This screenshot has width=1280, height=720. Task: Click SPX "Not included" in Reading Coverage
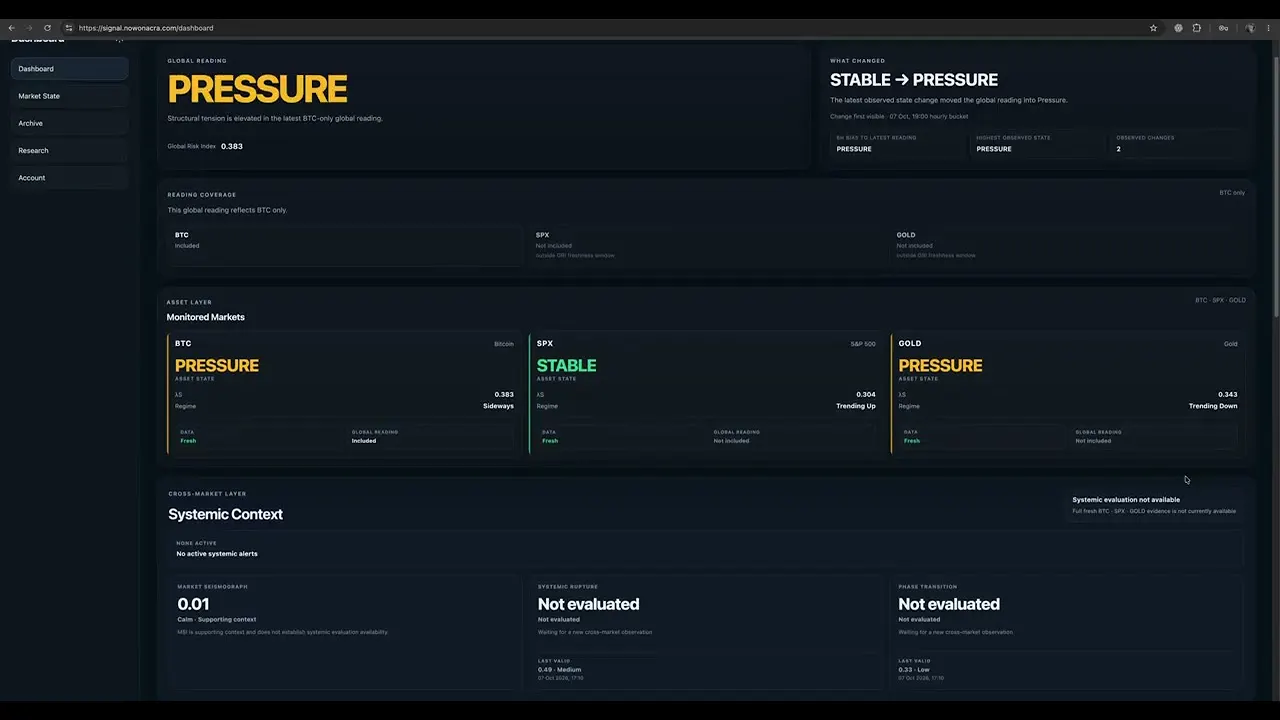[554, 246]
